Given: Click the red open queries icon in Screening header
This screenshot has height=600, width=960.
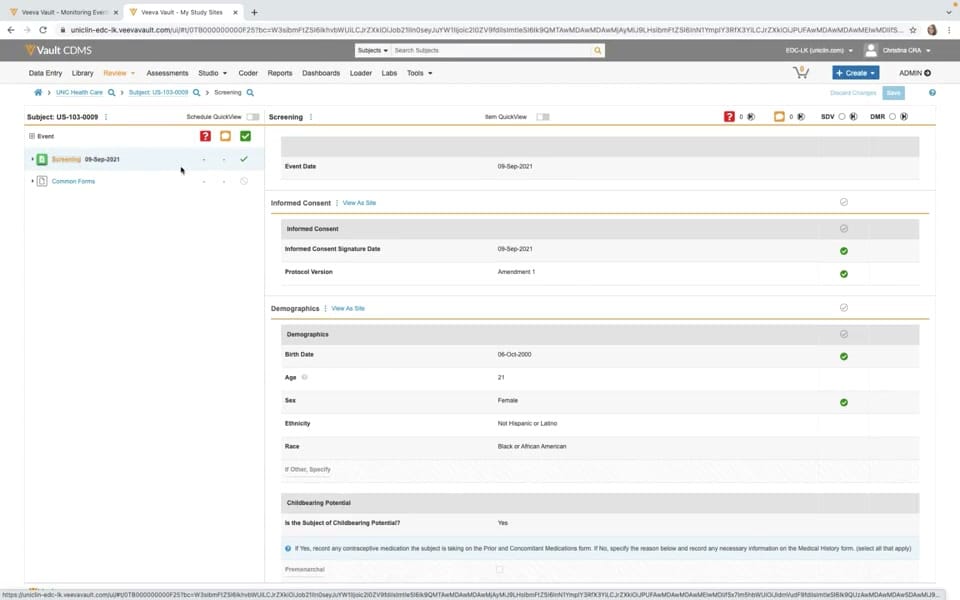Looking at the screenshot, I should coord(729,116).
